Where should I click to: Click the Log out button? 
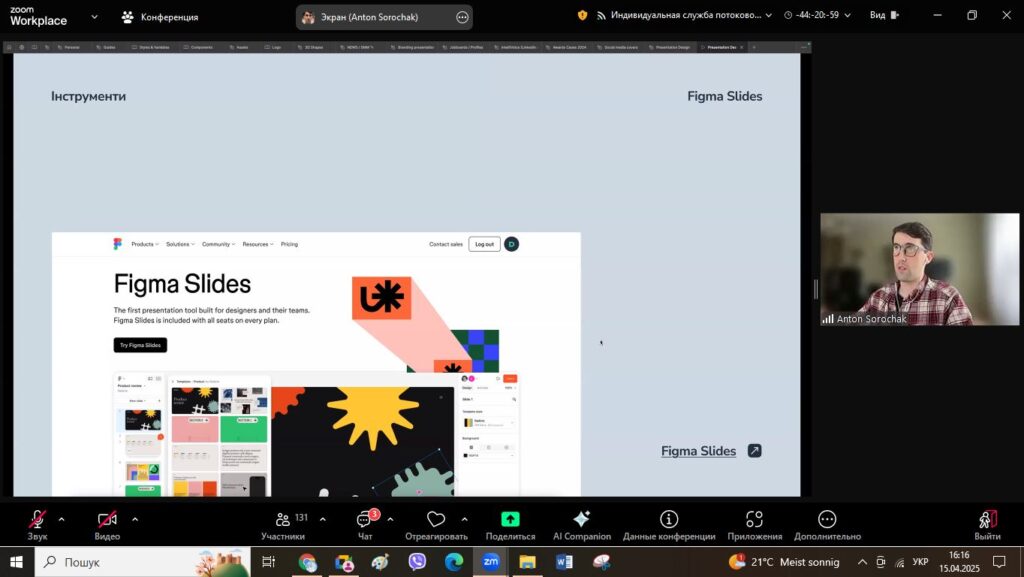pyautogui.click(x=485, y=244)
